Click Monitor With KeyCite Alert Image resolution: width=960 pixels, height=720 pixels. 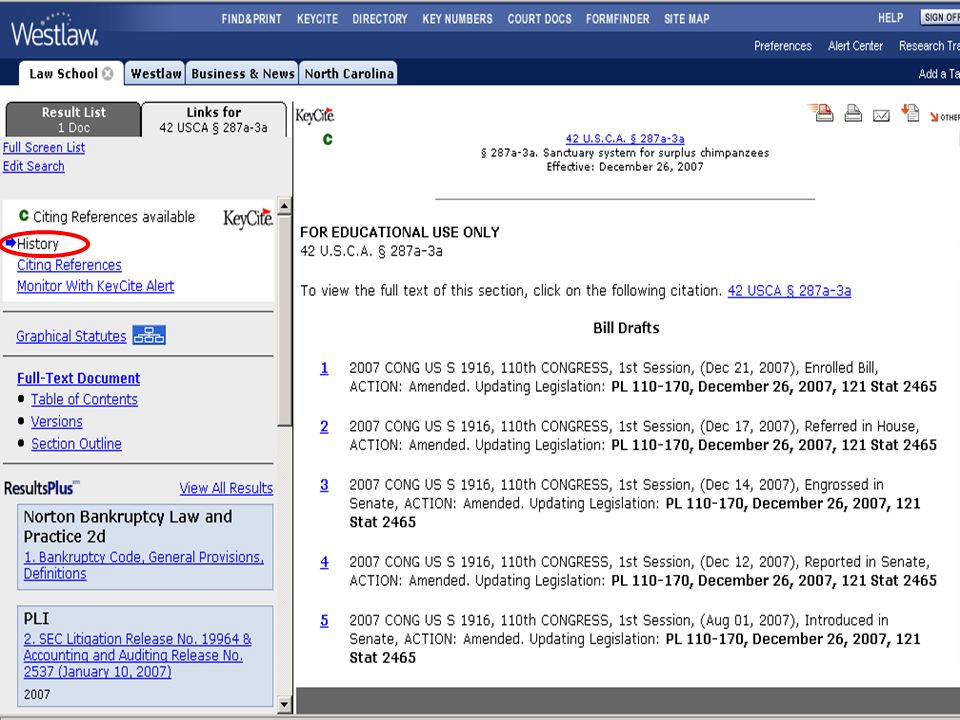point(96,286)
